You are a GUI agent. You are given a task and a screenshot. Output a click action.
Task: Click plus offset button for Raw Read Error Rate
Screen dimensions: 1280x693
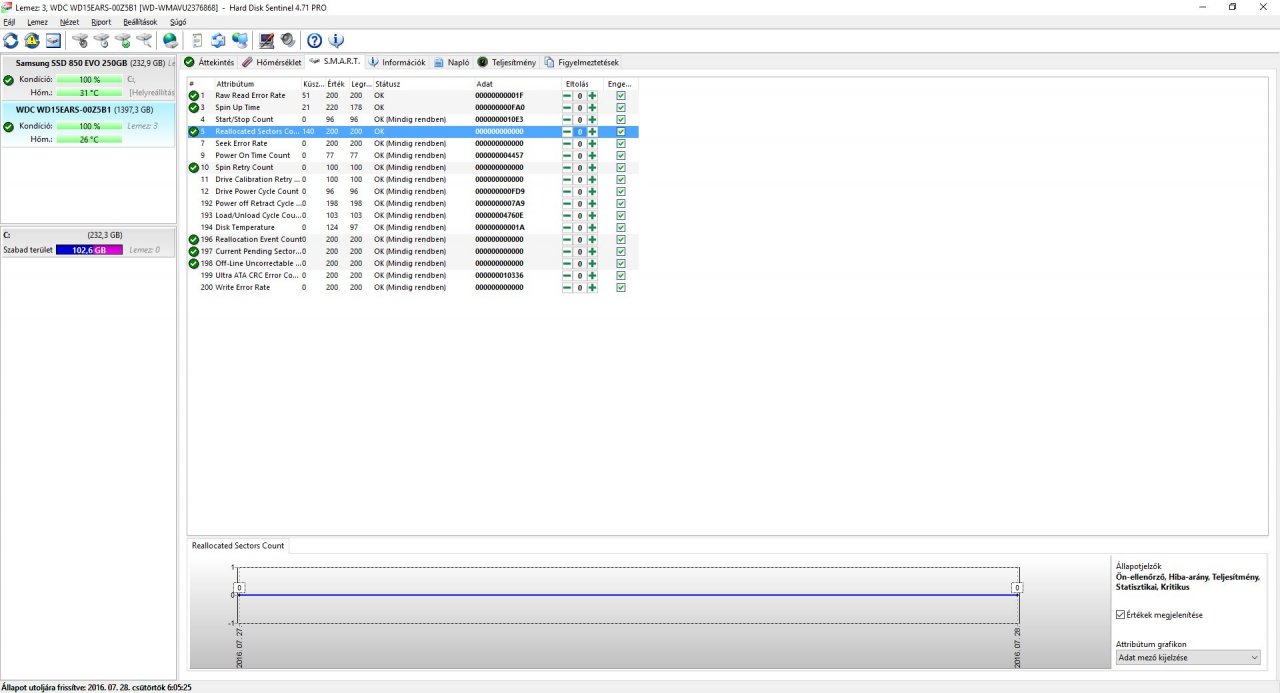click(592, 96)
